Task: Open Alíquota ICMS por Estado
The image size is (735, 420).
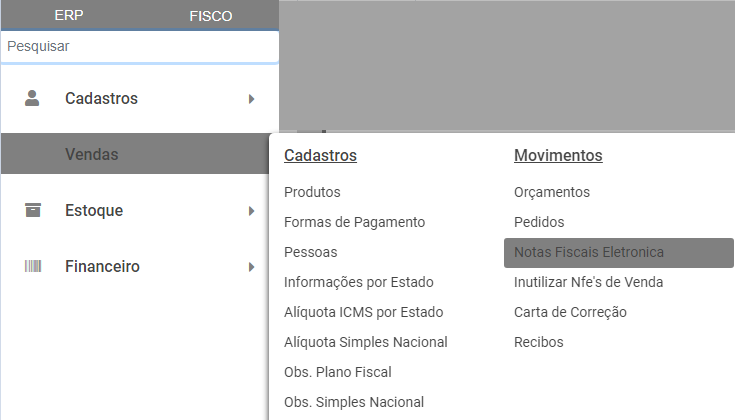Action: (363, 312)
